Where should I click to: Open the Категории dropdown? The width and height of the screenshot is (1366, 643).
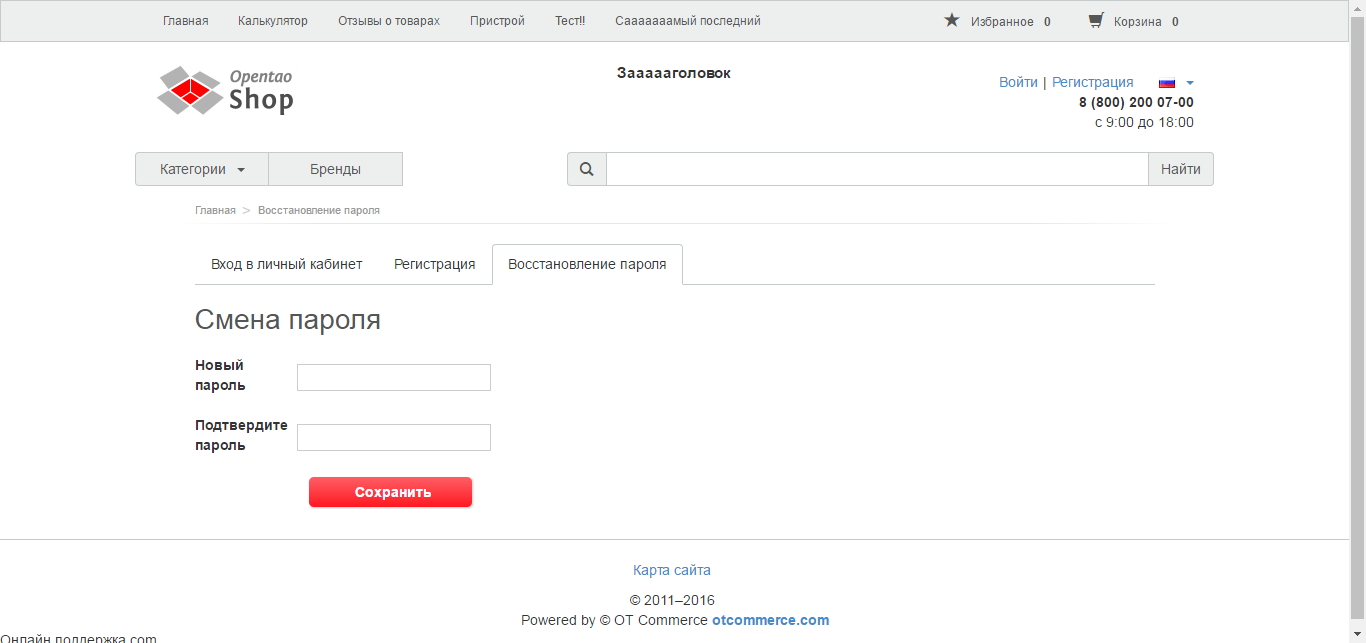pyautogui.click(x=202, y=169)
